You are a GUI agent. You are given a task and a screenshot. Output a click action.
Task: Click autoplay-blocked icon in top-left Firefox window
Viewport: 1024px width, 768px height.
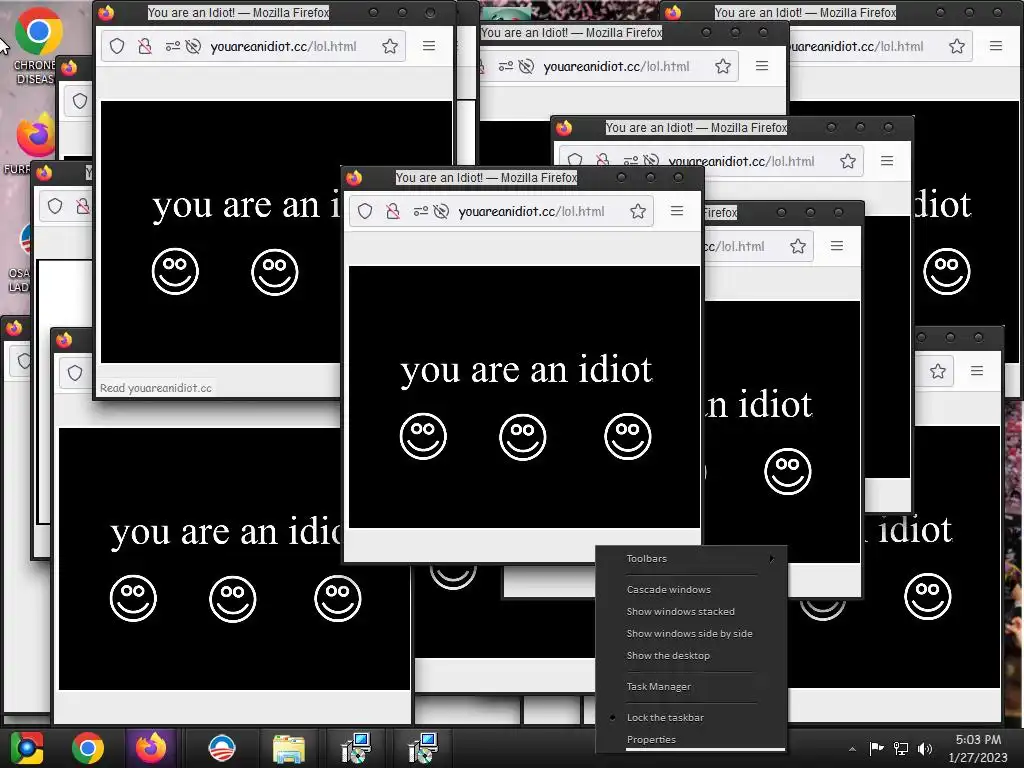click(193, 46)
